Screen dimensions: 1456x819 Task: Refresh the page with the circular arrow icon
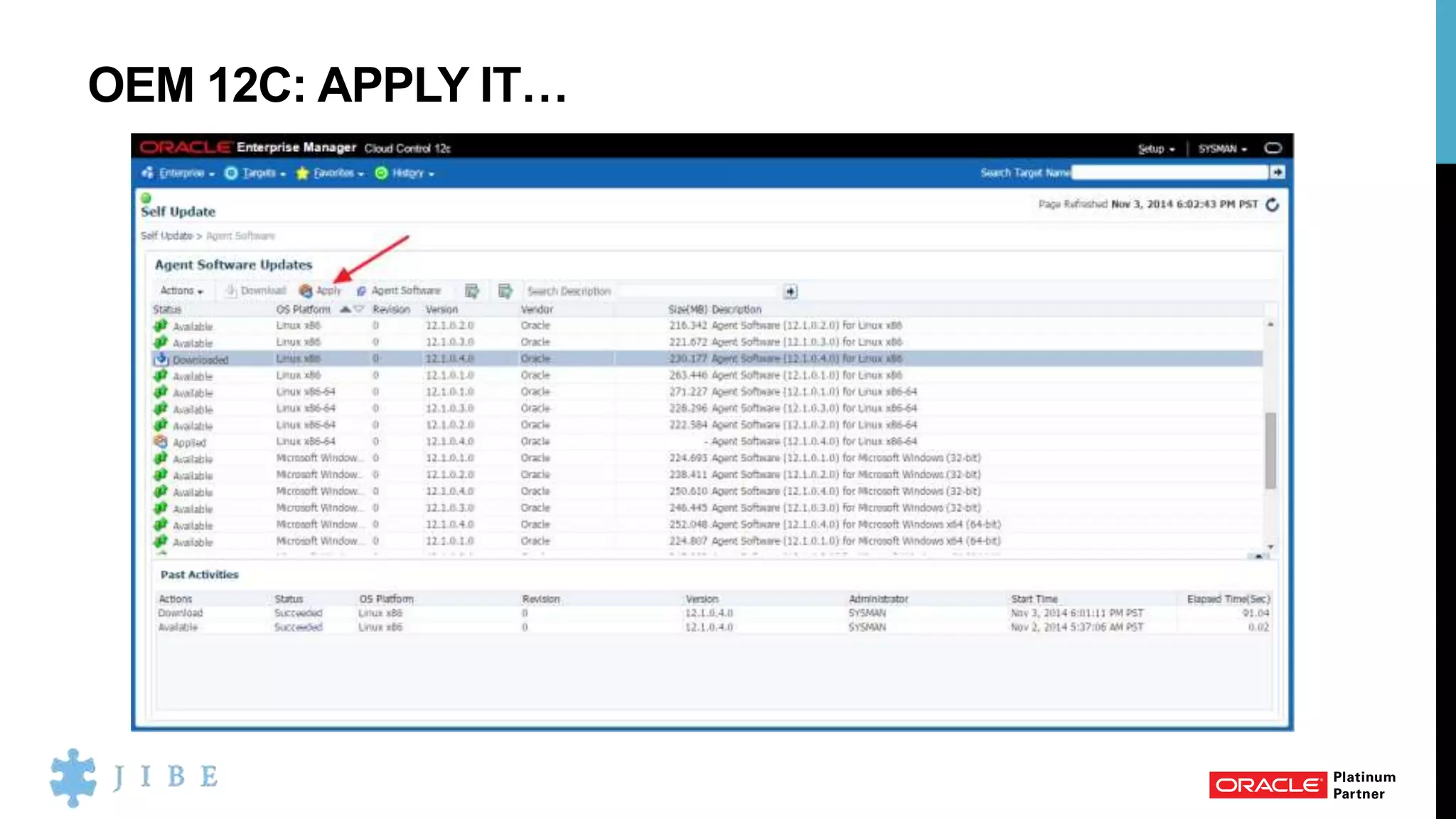pyautogui.click(x=1273, y=205)
